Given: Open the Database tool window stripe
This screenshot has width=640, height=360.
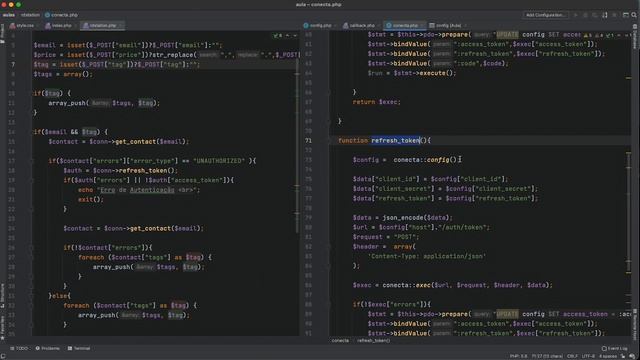Looking at the screenshot, I should point(635,35).
